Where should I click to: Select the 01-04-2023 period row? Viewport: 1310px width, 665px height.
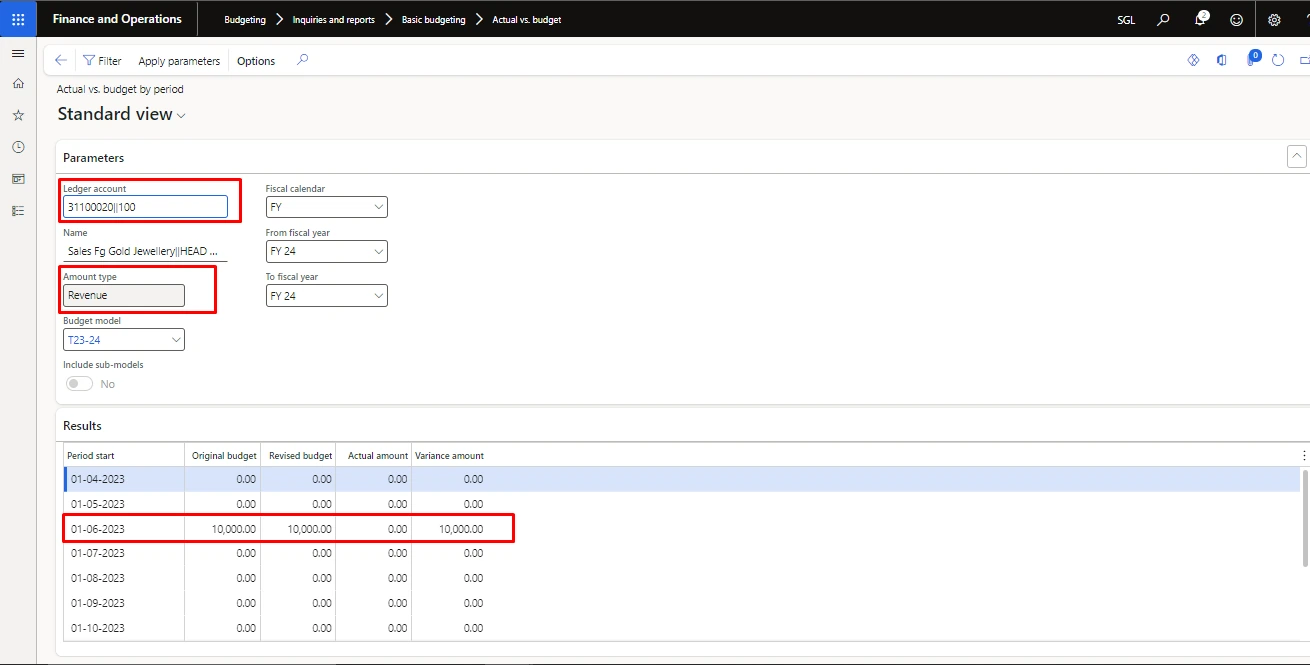(681, 479)
